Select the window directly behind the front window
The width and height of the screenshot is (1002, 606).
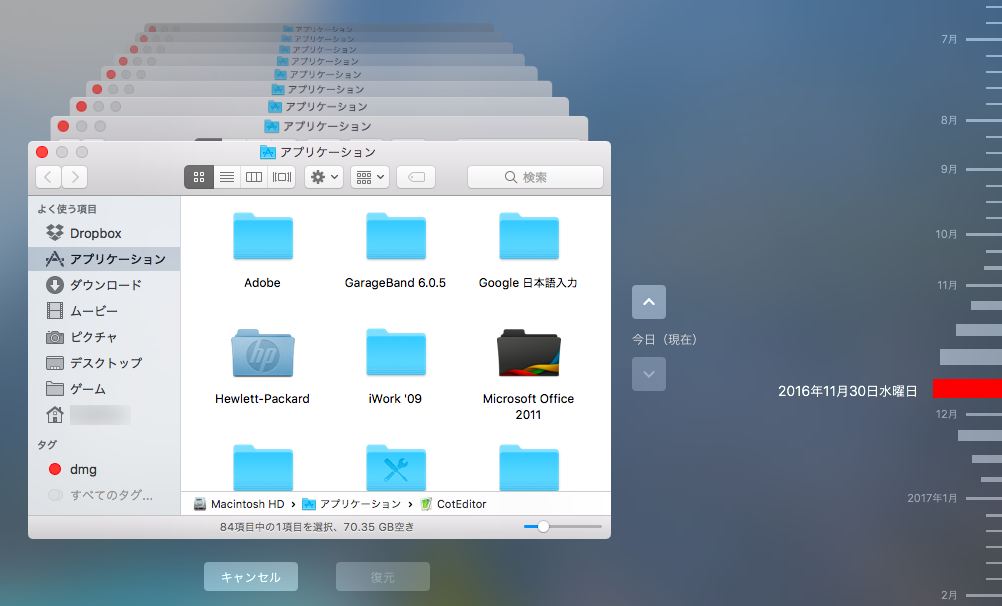pyautogui.click(x=320, y=127)
